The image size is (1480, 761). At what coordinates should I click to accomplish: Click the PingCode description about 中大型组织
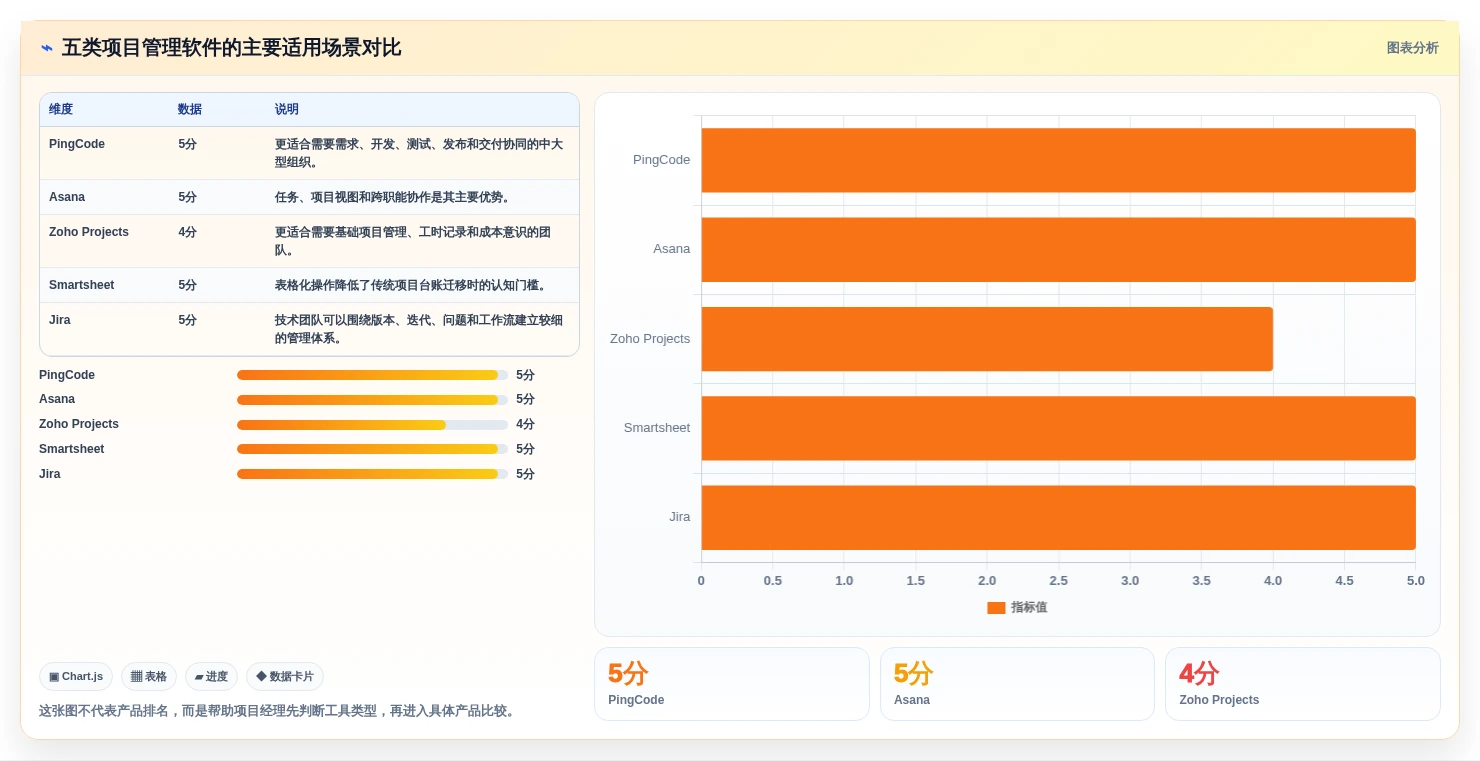pos(419,153)
